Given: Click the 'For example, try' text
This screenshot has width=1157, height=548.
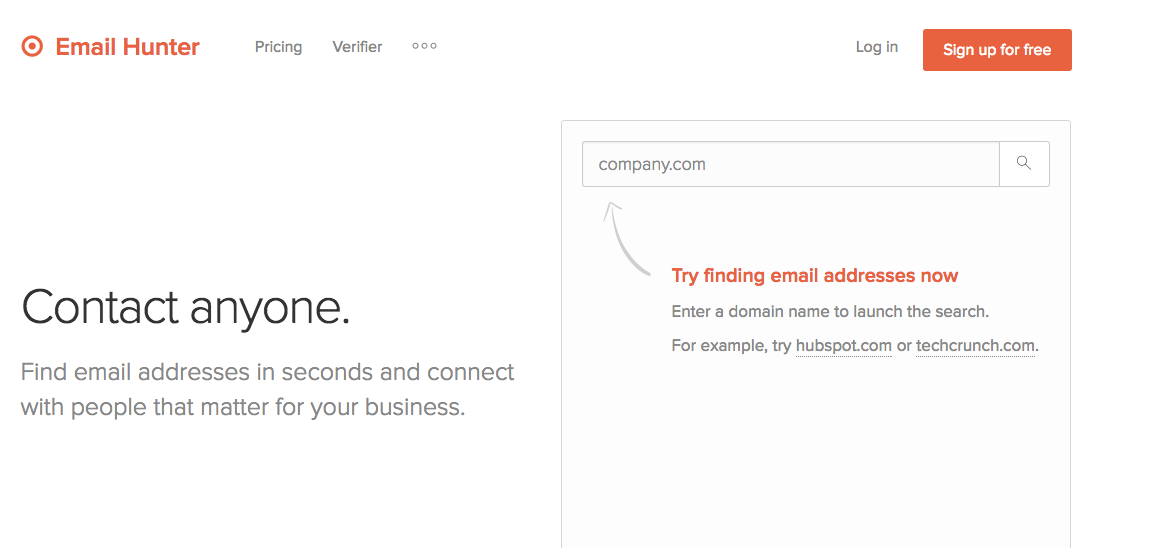Looking at the screenshot, I should (731, 346).
